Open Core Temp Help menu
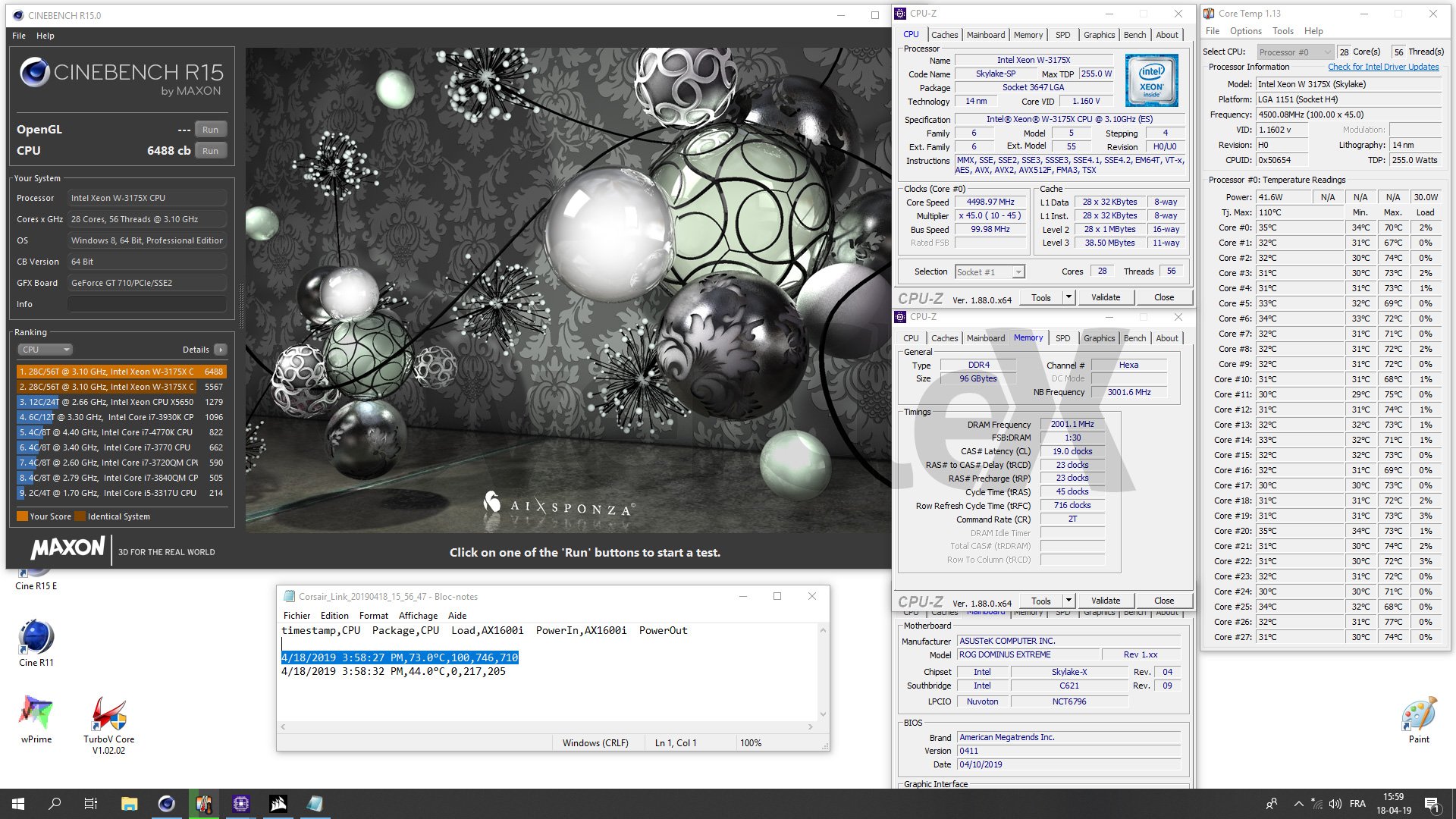 pos(1313,31)
